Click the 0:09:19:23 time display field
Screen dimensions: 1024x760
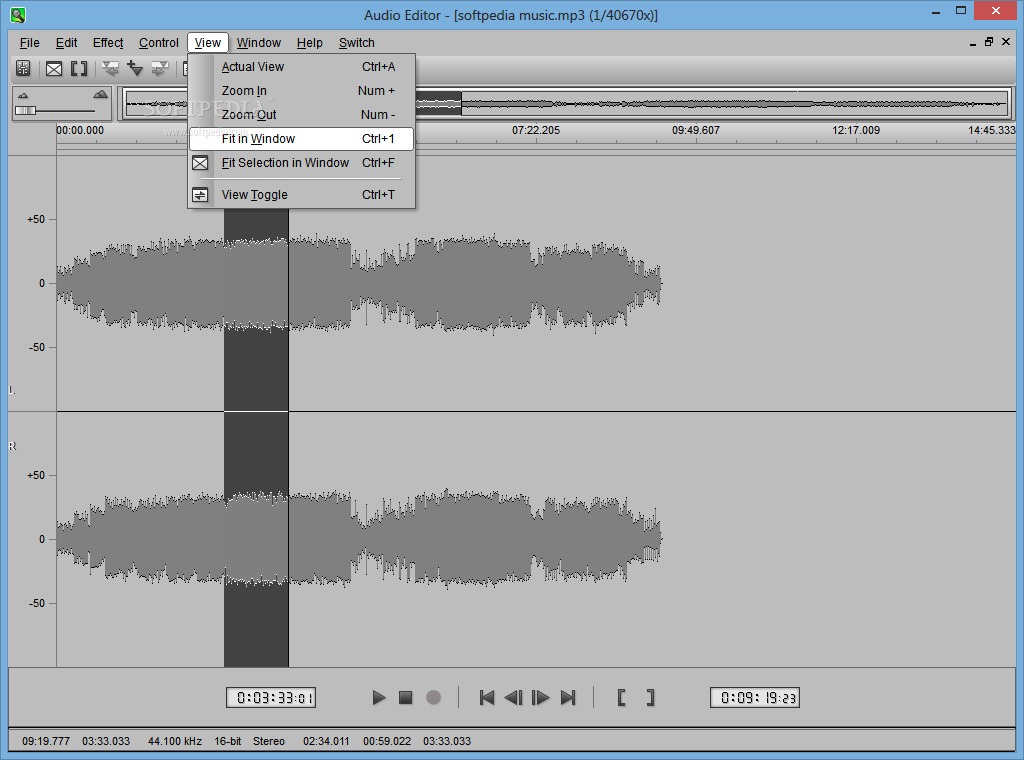[x=755, y=698]
